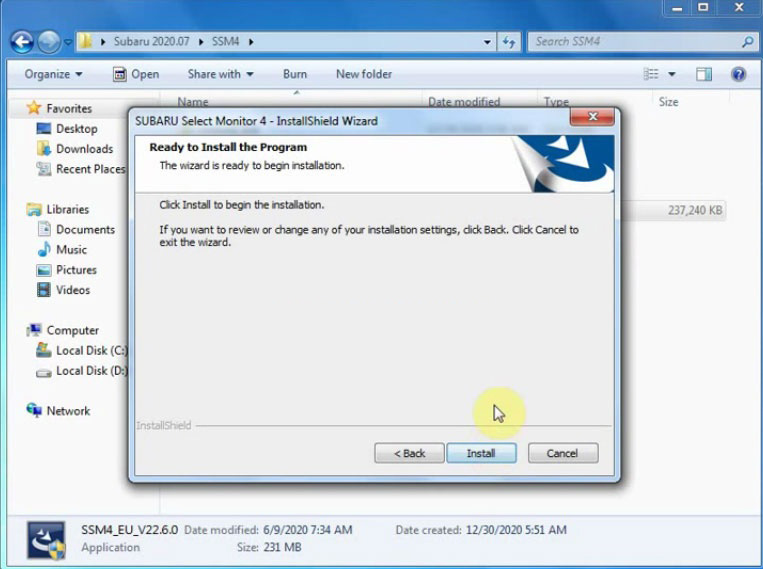Click the Music note icon
Viewport: 763px width, 569px height.
(x=44, y=249)
